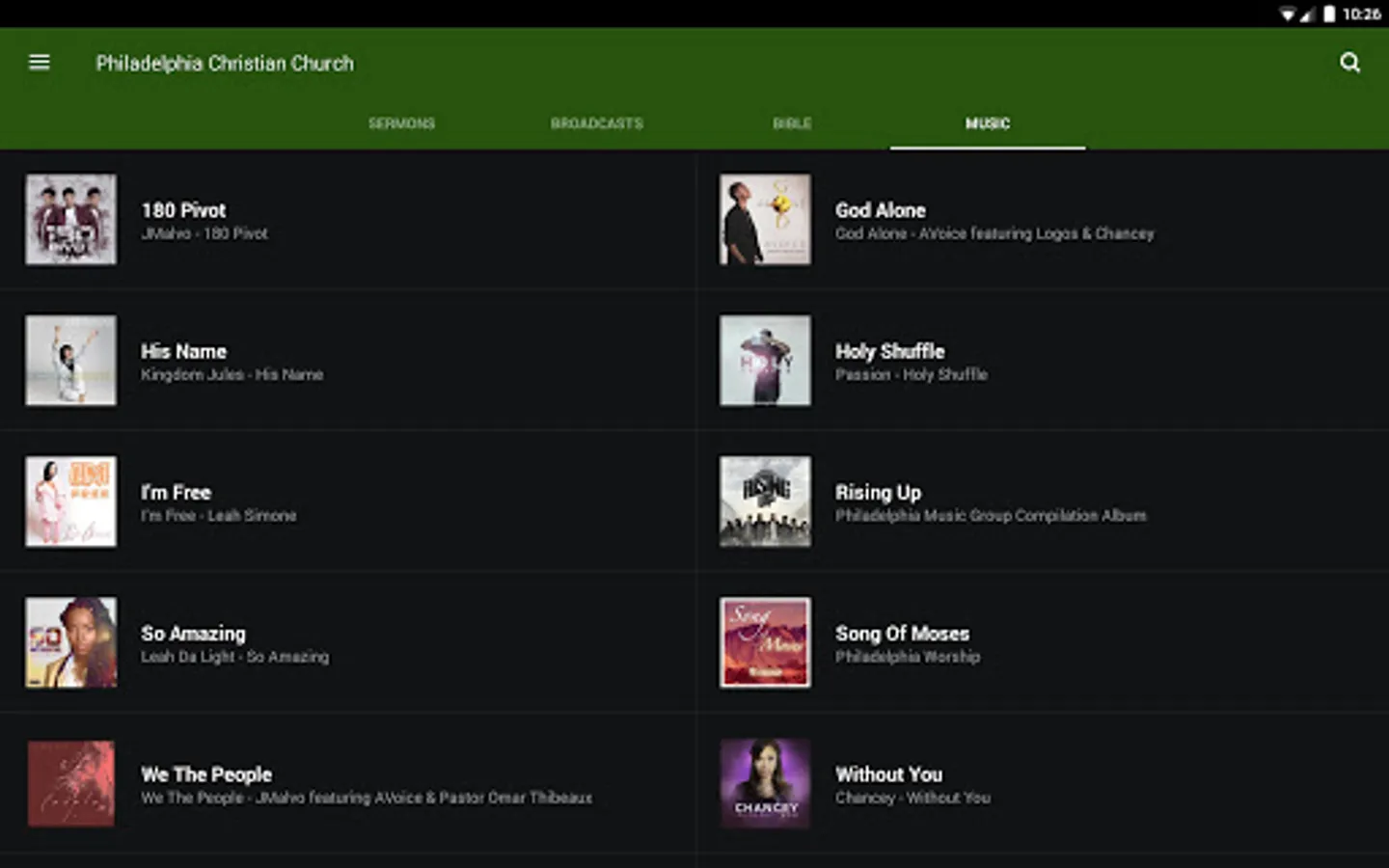Select the Rising Up title

point(878,493)
